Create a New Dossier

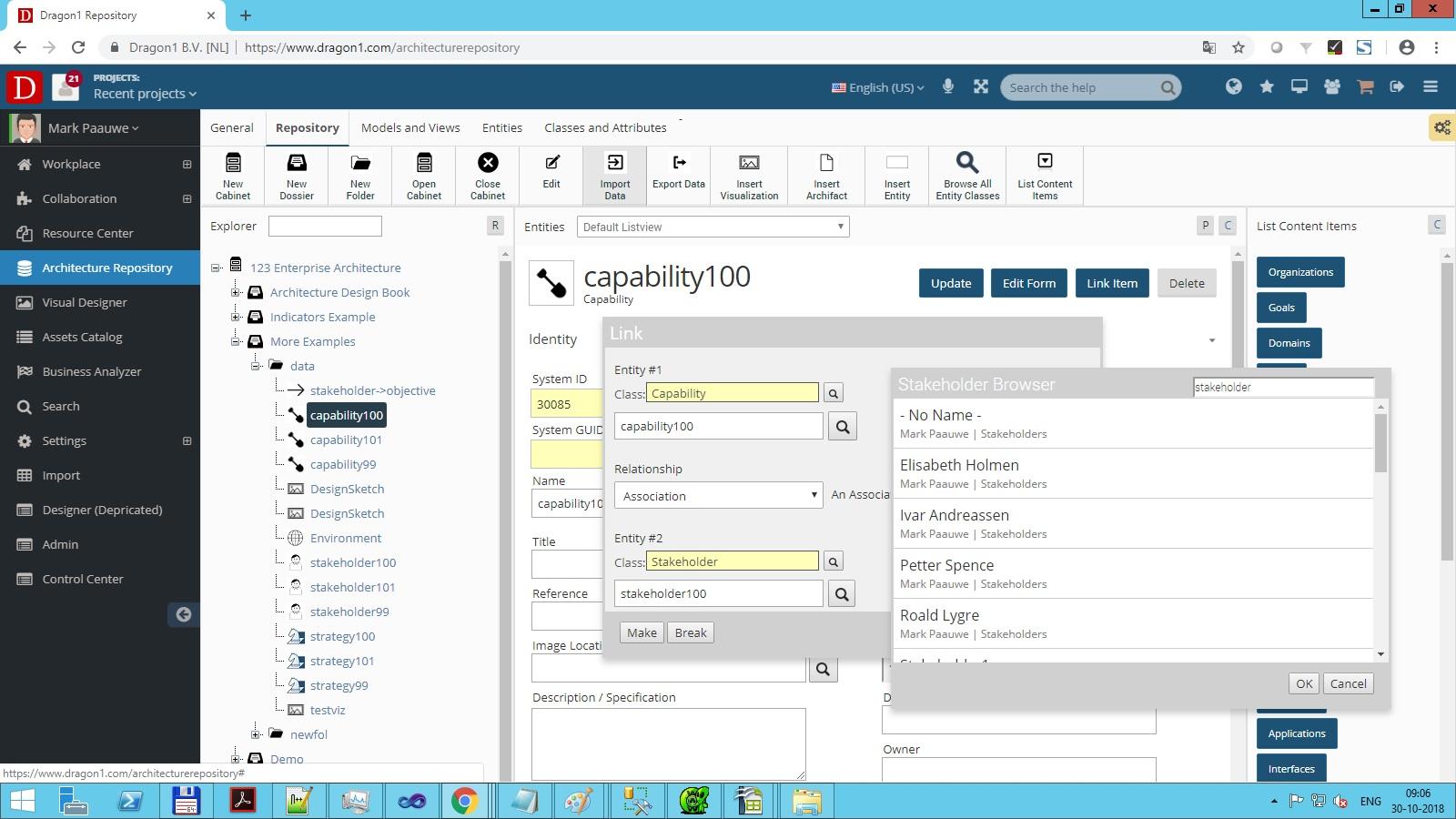coord(297,175)
